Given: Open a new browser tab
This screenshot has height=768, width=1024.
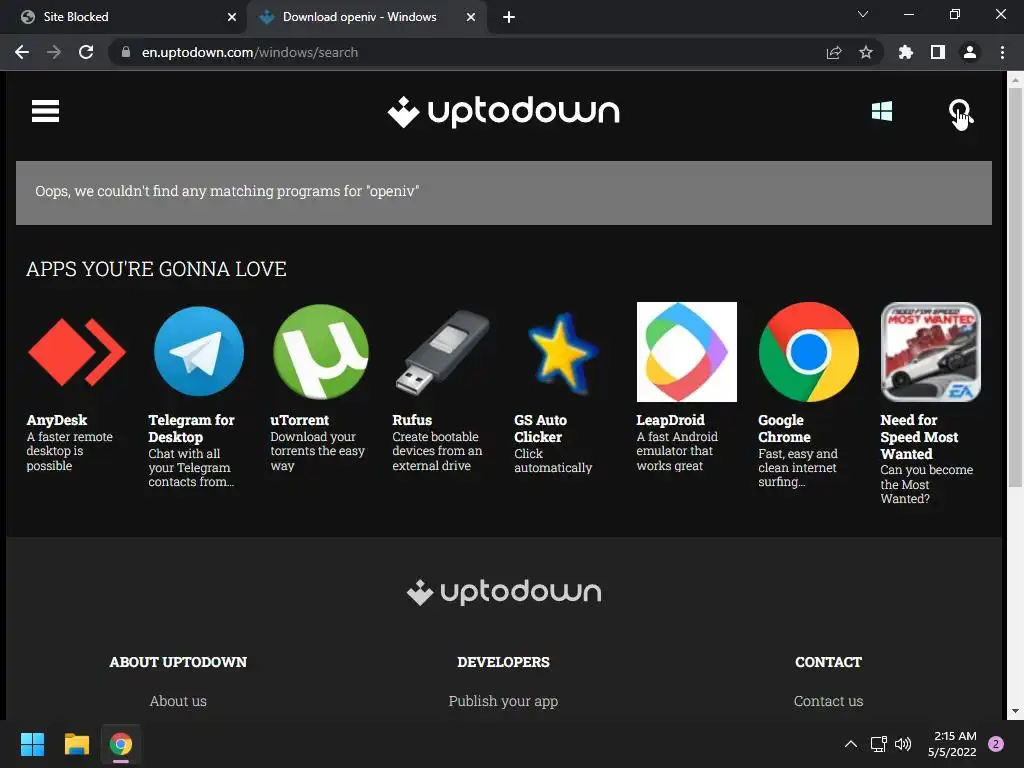Looking at the screenshot, I should 509,17.
